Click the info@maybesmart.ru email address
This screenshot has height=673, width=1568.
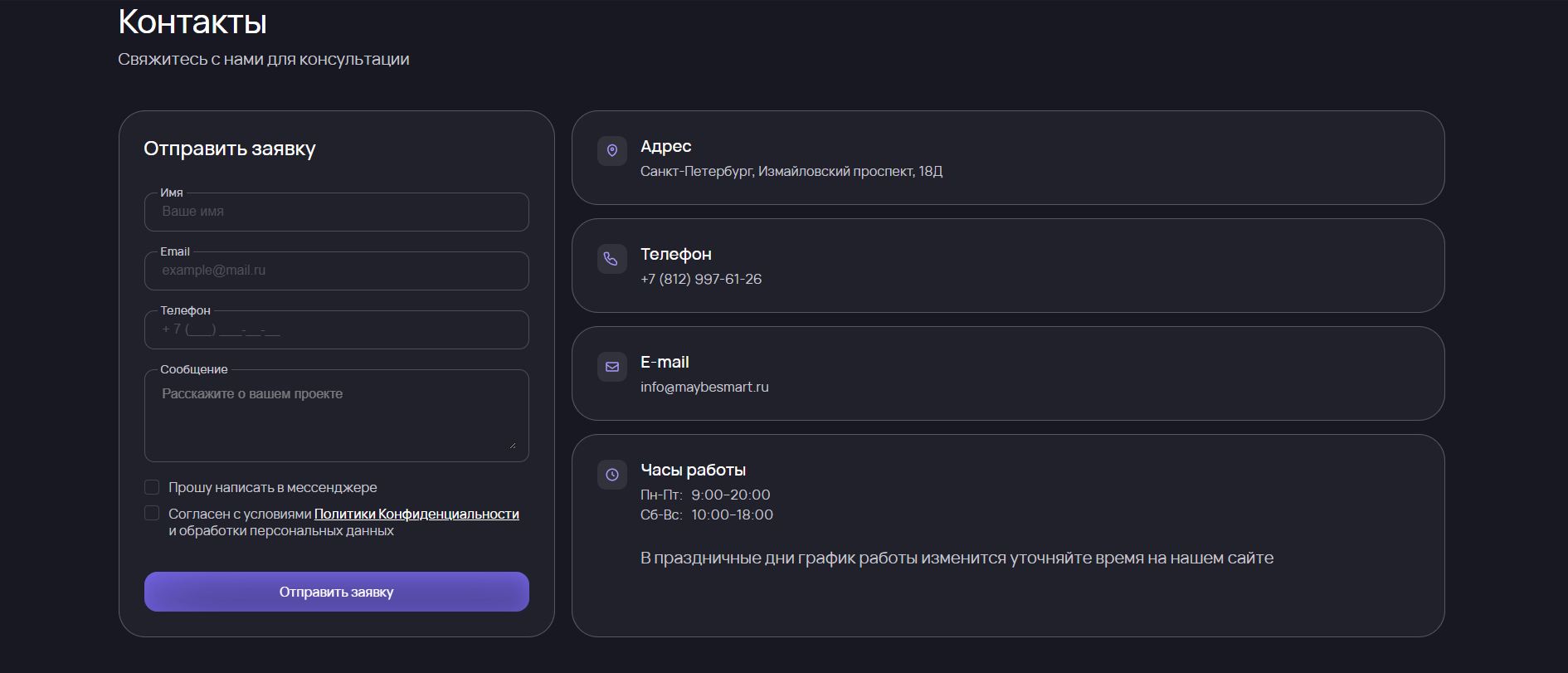click(704, 387)
